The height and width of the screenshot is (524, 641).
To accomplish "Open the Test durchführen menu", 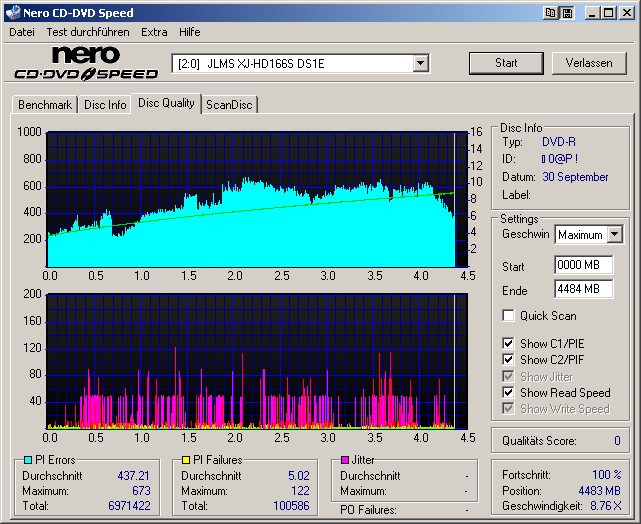I will coord(87,32).
